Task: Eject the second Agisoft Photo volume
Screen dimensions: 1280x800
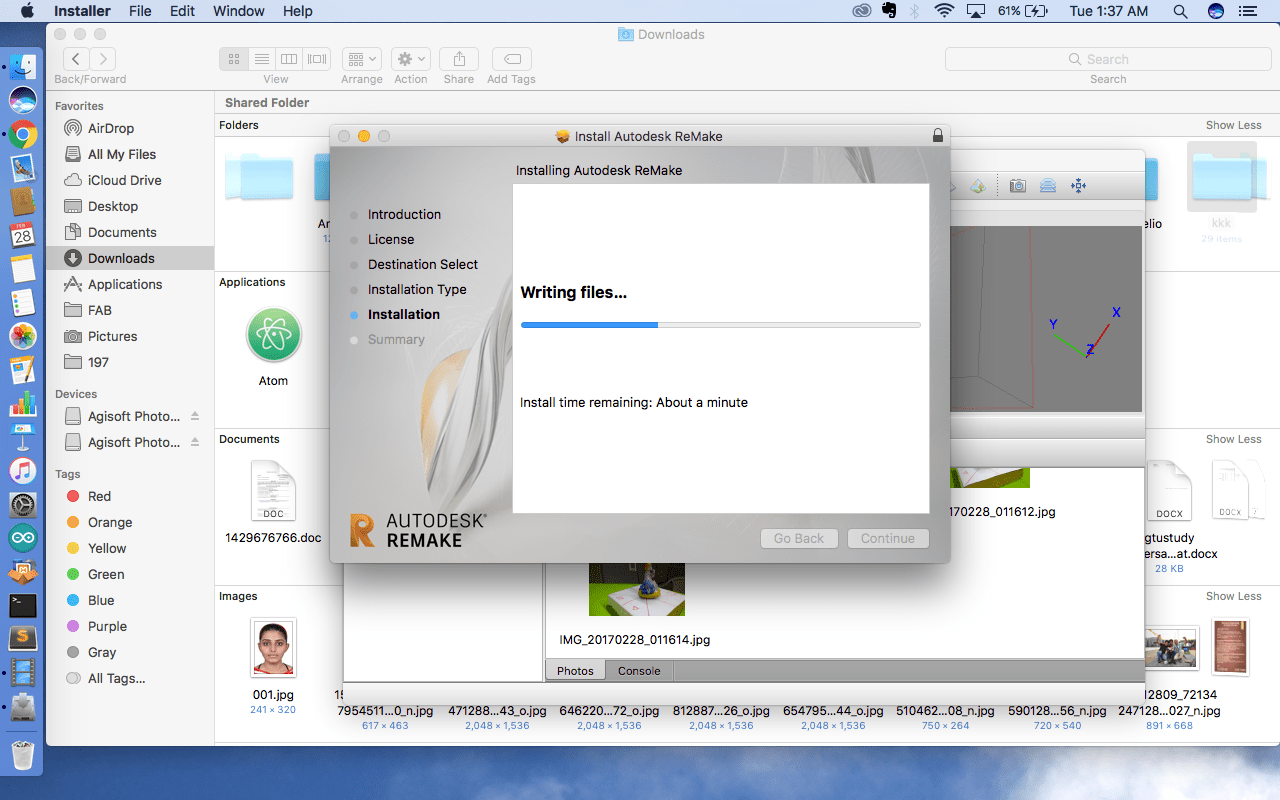Action: (195, 442)
